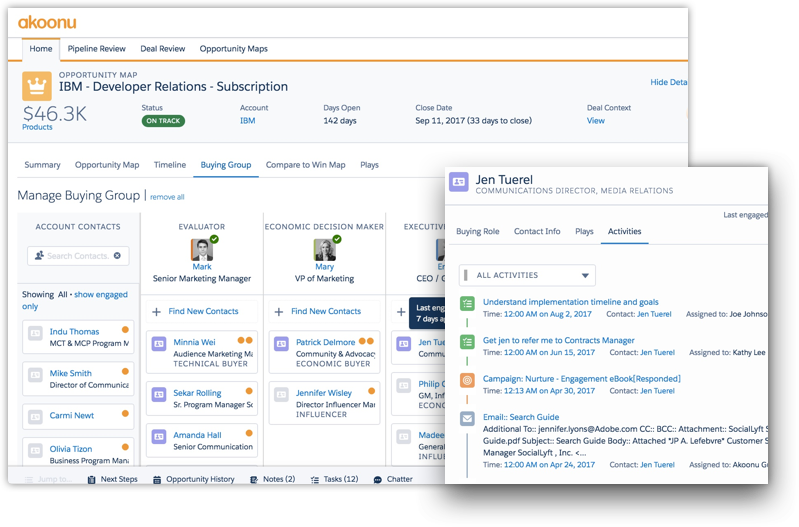Click the ON TRACK status badge

pyautogui.click(x=163, y=121)
